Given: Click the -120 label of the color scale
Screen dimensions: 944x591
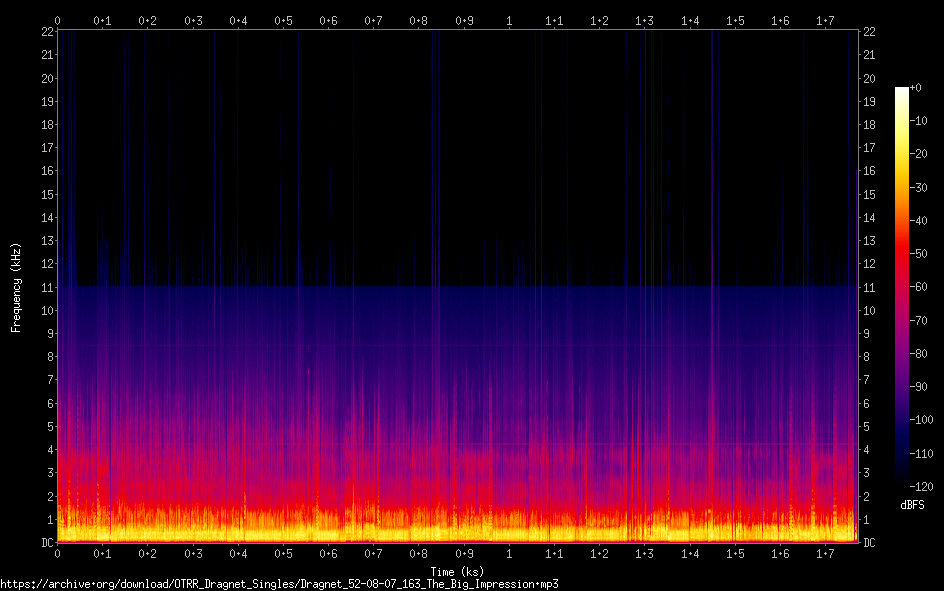Looking at the screenshot, I should pyautogui.click(x=920, y=485).
